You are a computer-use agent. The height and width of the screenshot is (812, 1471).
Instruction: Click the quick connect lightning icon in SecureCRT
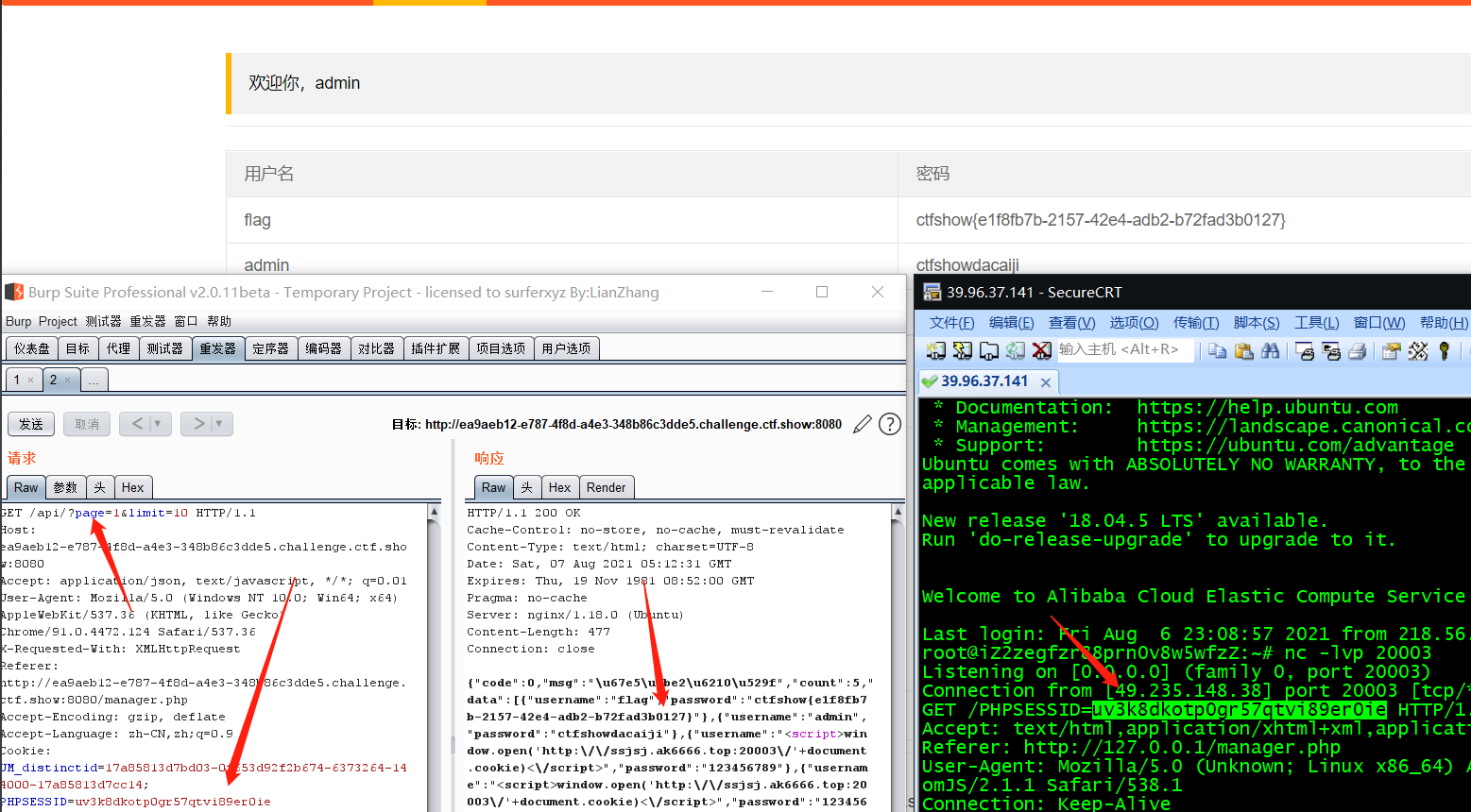click(x=963, y=350)
